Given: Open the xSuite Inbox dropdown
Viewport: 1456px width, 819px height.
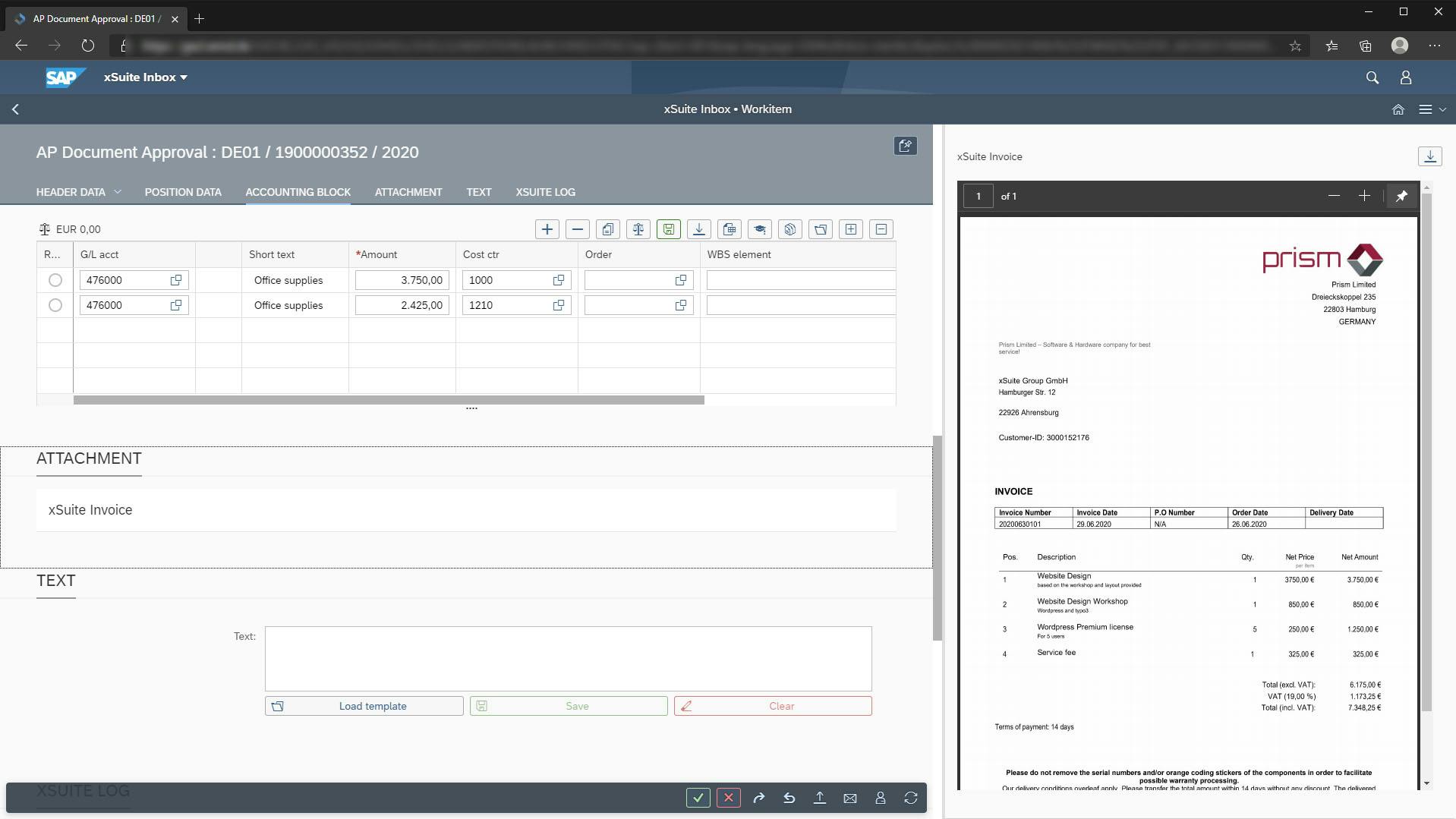Looking at the screenshot, I should [x=143, y=77].
